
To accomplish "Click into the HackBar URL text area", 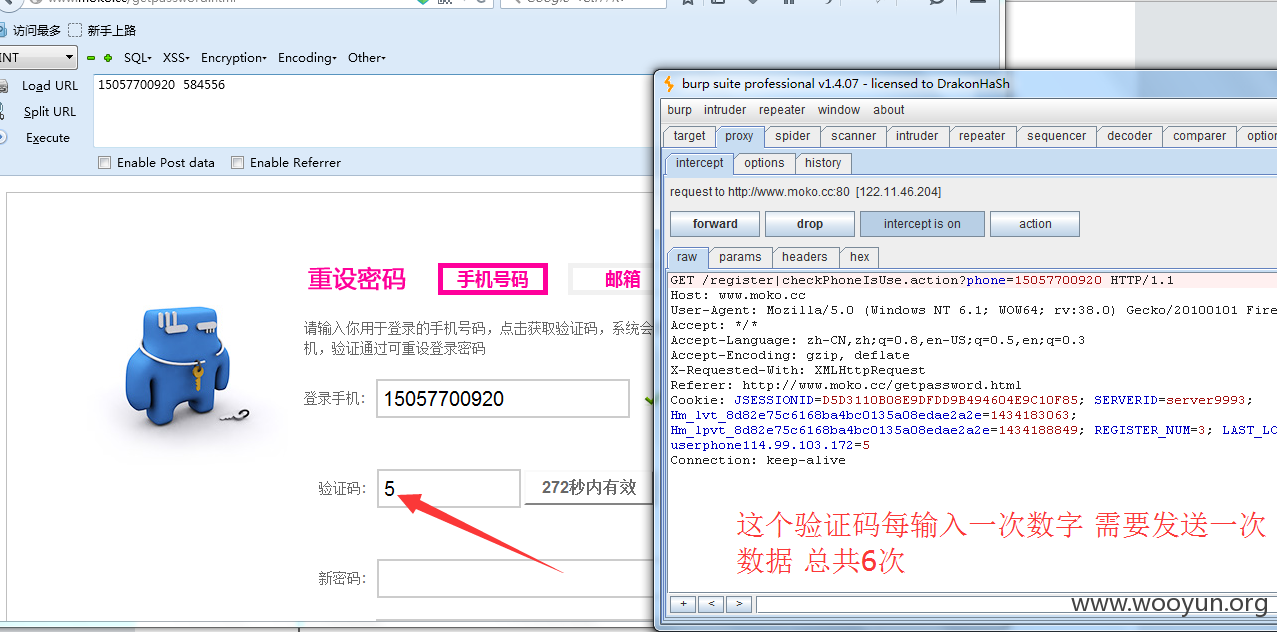I will (373, 111).
